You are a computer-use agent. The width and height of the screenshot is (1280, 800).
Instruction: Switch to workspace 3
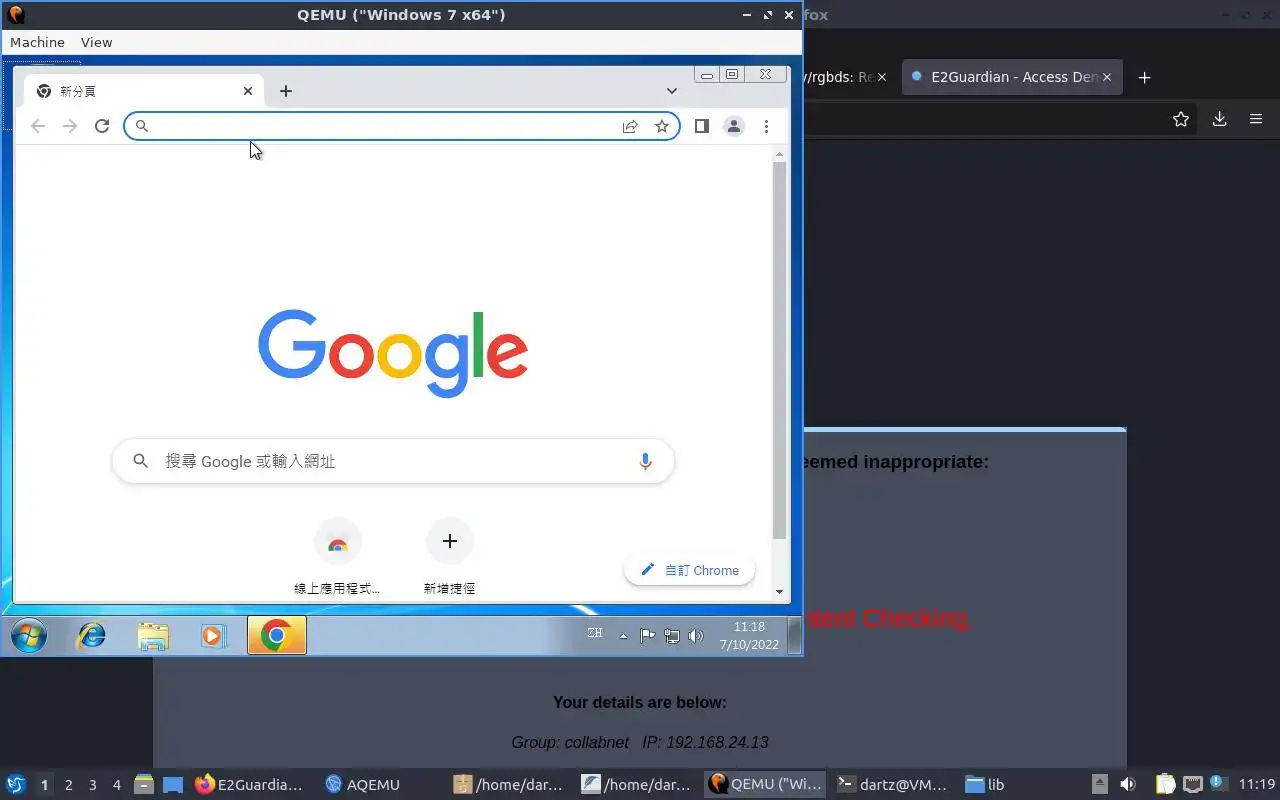93,785
